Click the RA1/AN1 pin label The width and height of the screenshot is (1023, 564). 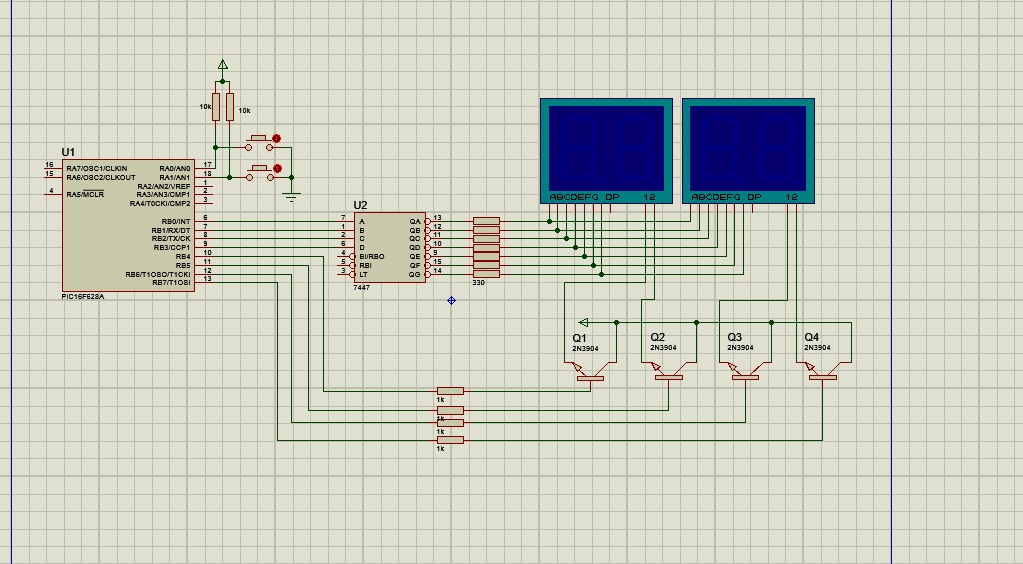click(x=175, y=177)
